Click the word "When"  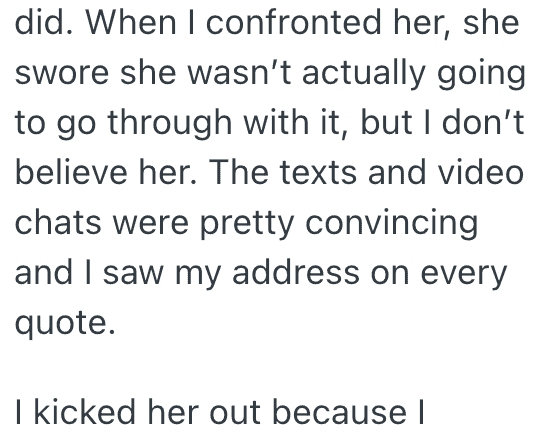pos(130,23)
